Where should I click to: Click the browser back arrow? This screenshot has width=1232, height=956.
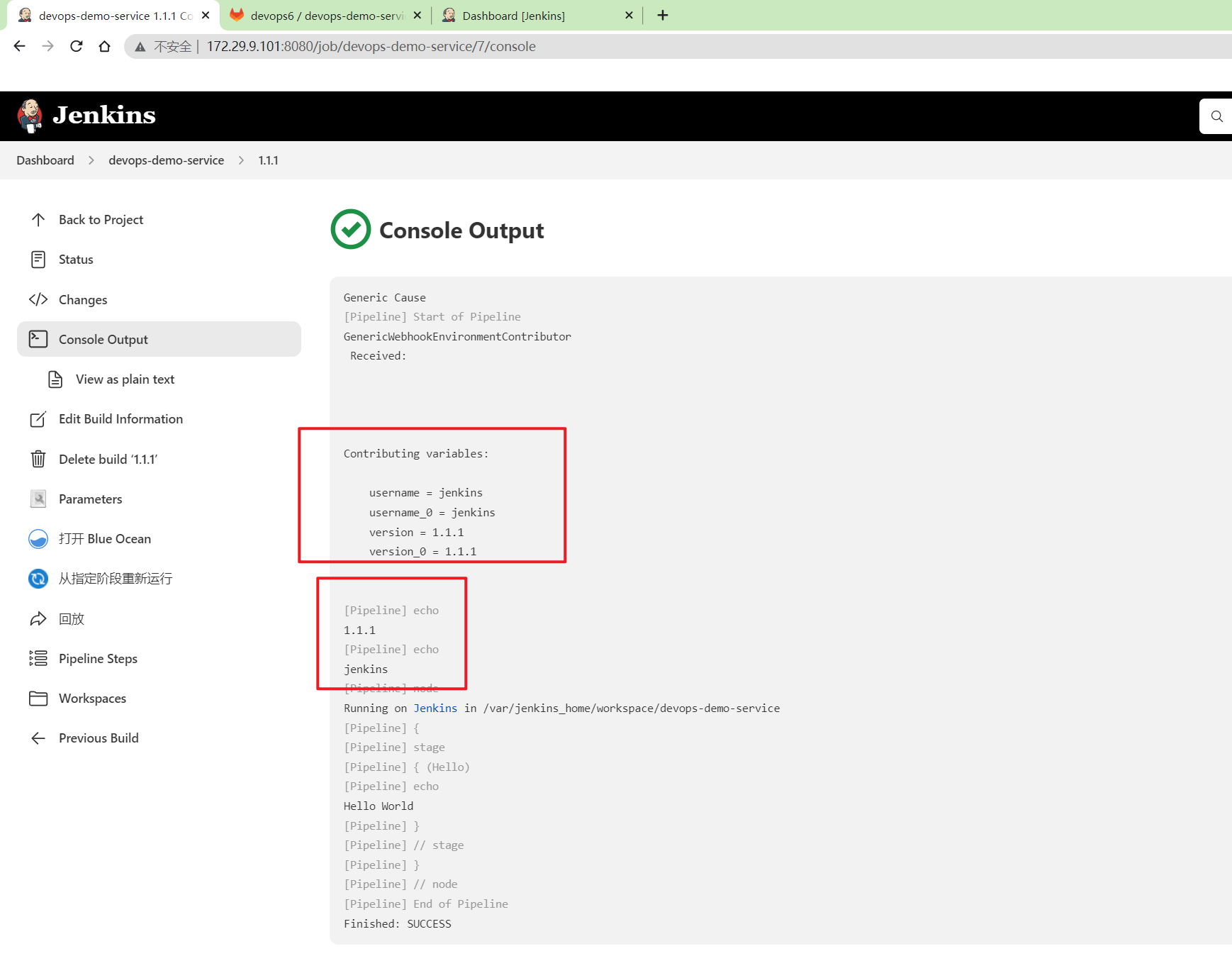pos(19,46)
